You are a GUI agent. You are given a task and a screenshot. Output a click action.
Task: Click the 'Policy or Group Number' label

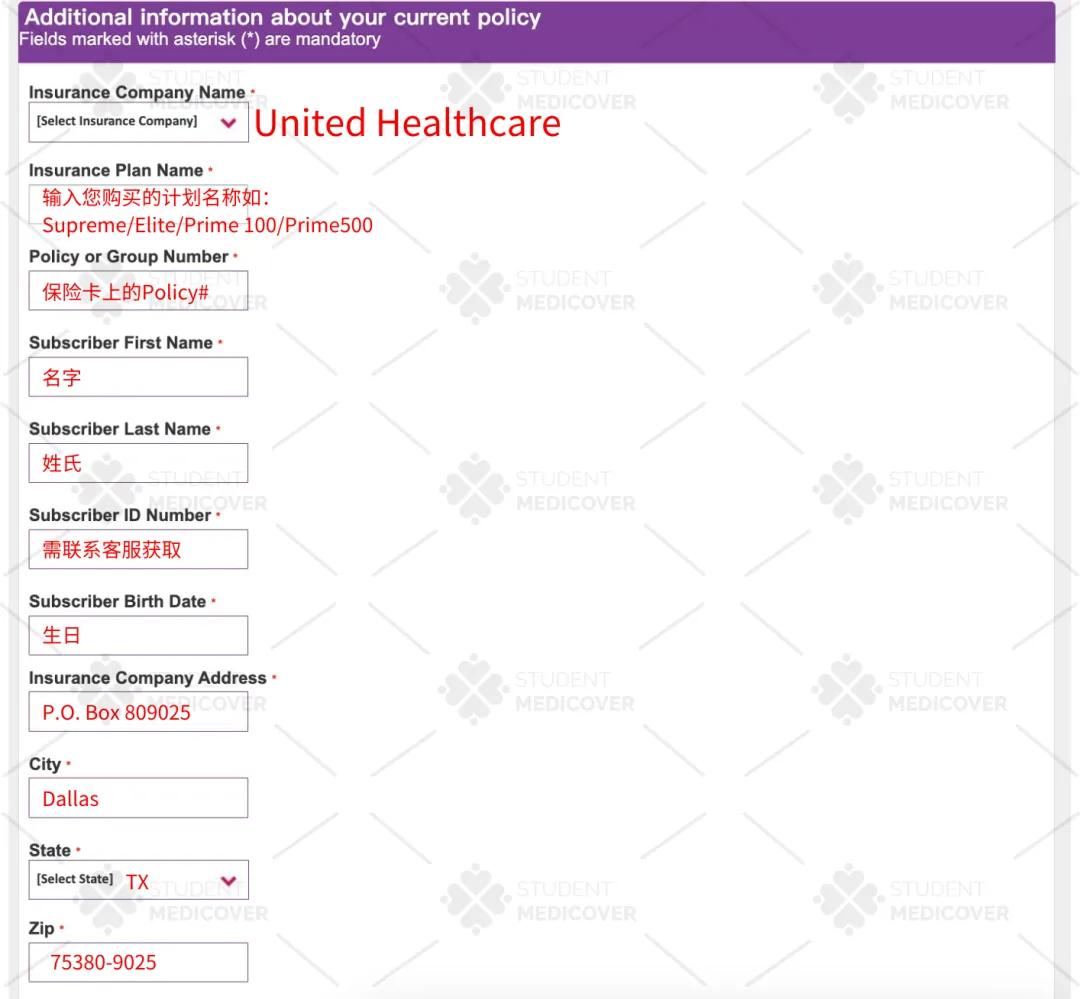click(129, 256)
